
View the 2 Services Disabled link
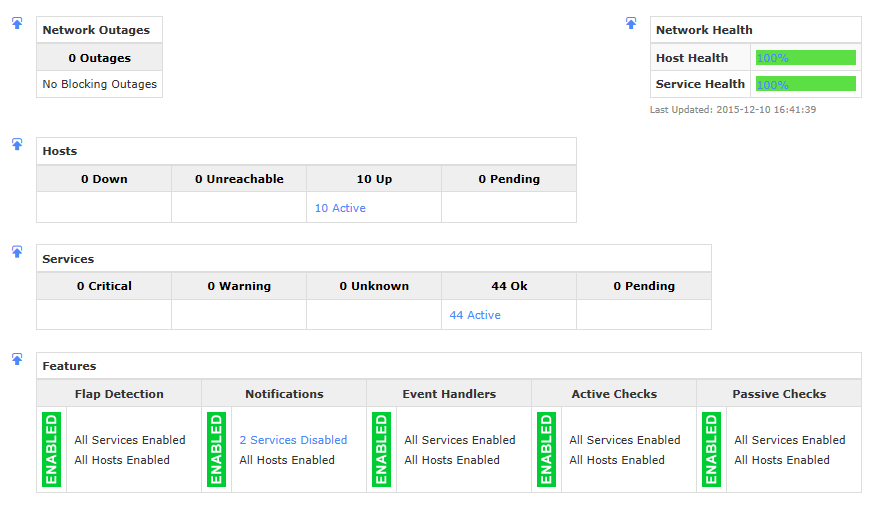293,440
